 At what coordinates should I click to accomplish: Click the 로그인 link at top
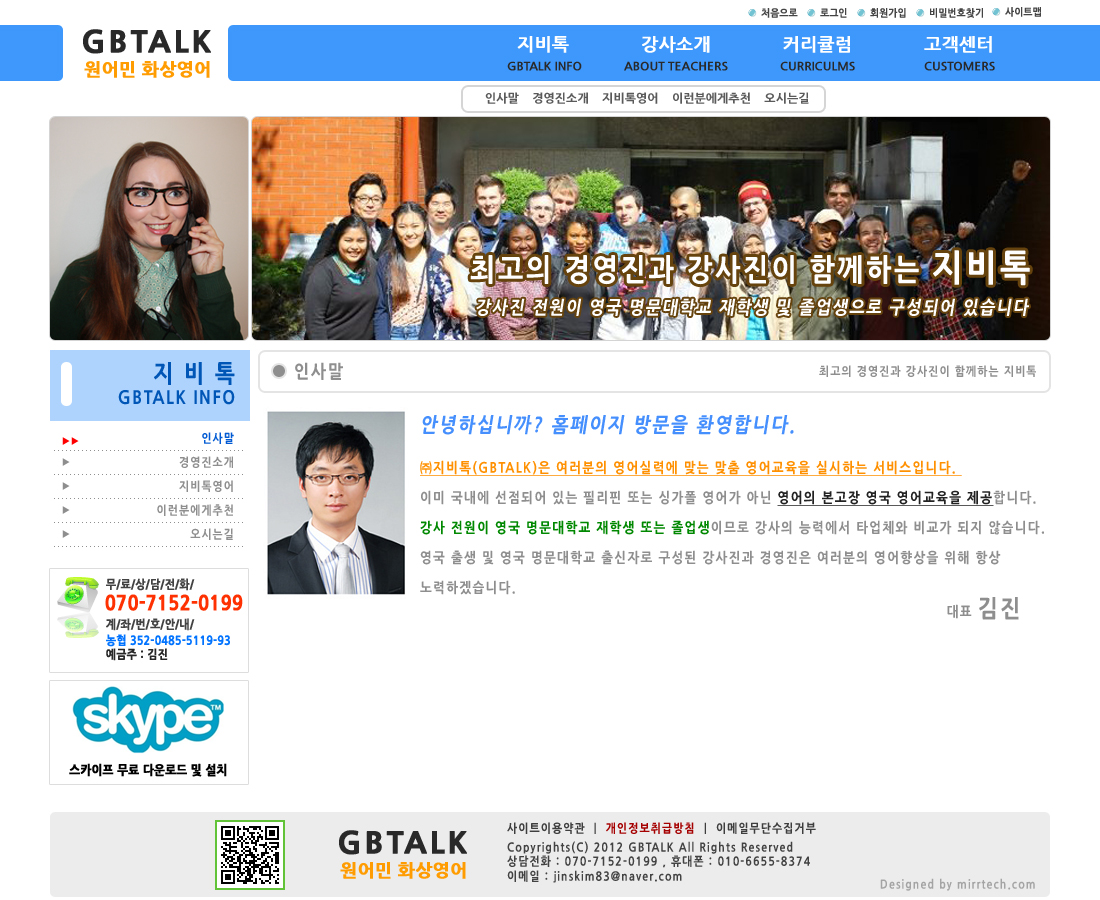(x=833, y=13)
